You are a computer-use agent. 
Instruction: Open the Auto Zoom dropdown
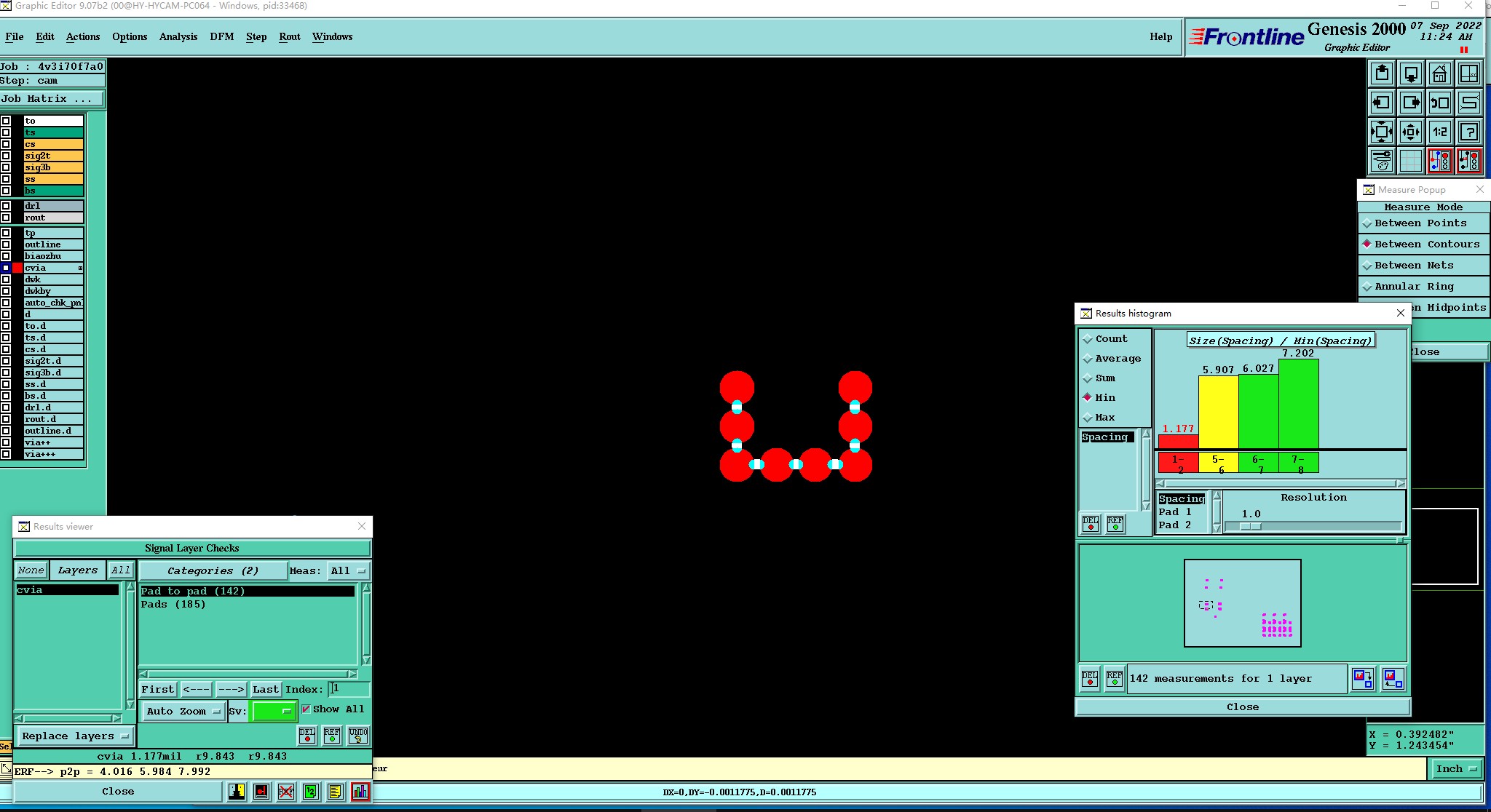[x=183, y=712]
